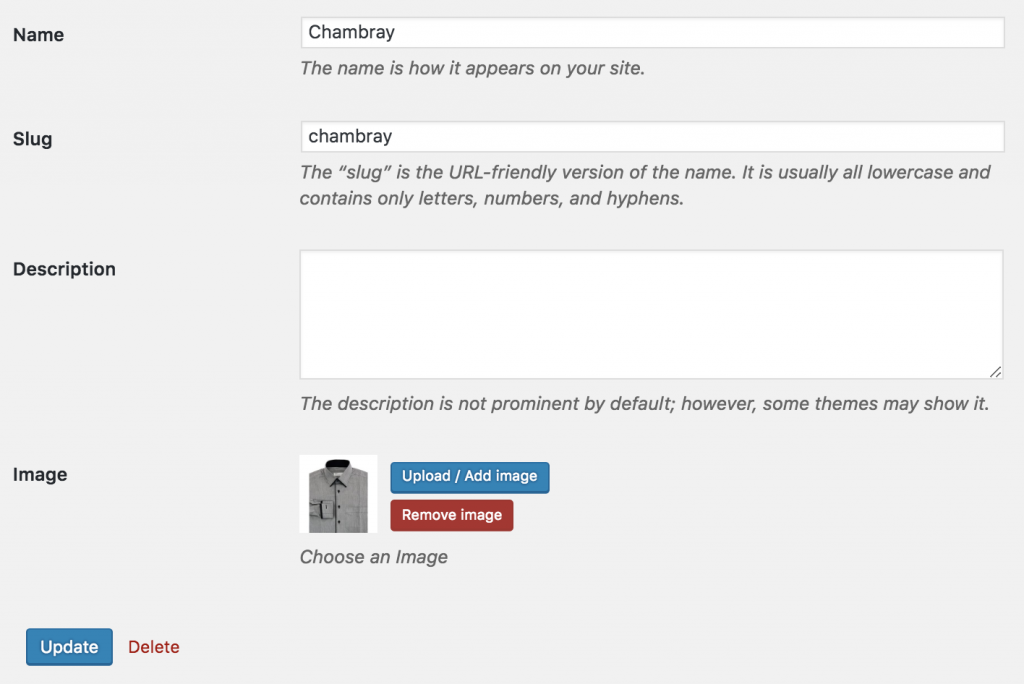Select the shirt image thumbnail
Viewport: 1024px width, 684px height.
pos(338,494)
